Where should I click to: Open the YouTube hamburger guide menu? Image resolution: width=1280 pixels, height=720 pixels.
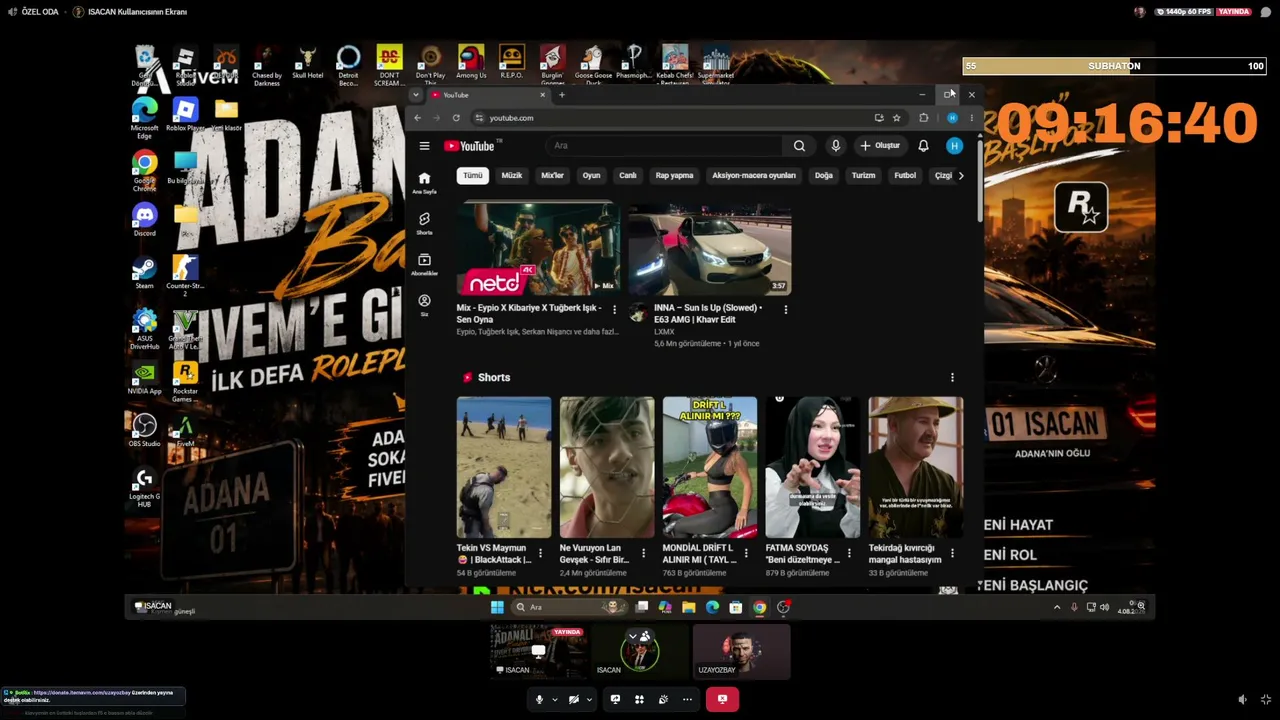(424, 146)
